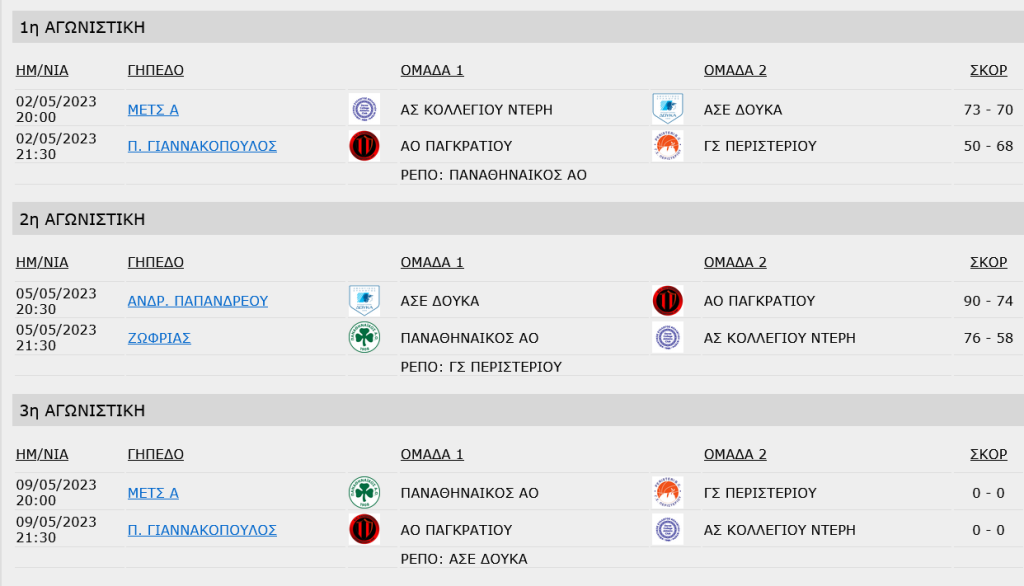
Task: Click ΑΣ Κολλεγίου Ντερή logo in 3η αγωνιστική
Action: click(667, 530)
